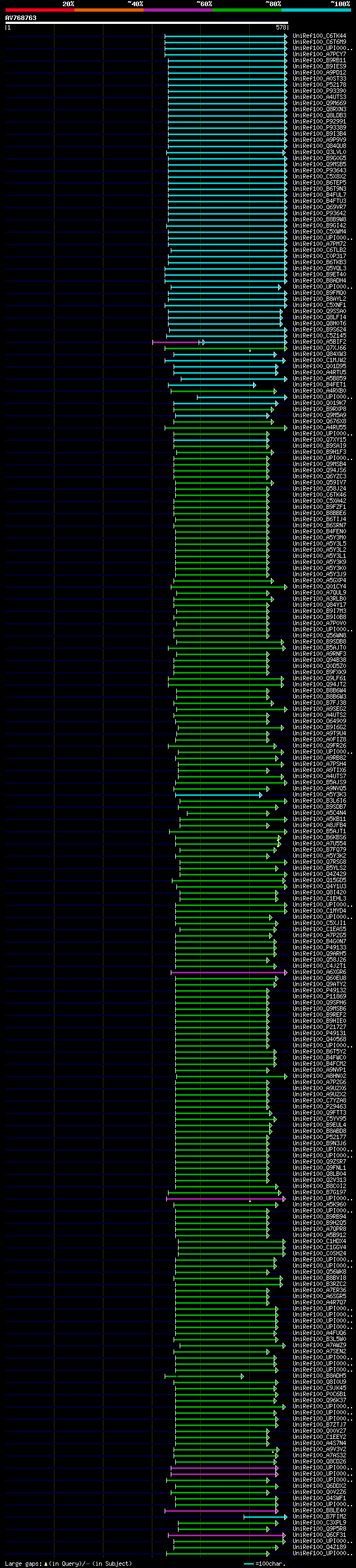Select the UniRef100_Q3LVL0 label
This screenshot has width=356, height=1568.
tap(319, 152)
